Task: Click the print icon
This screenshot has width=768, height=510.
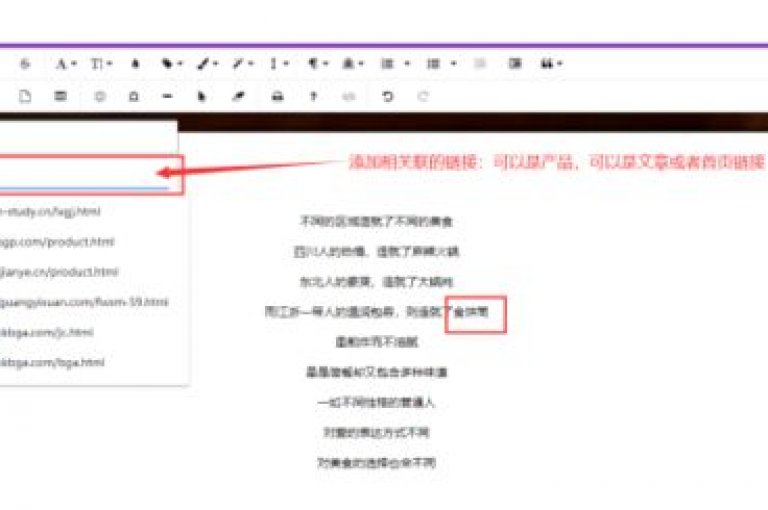Action: point(277,97)
